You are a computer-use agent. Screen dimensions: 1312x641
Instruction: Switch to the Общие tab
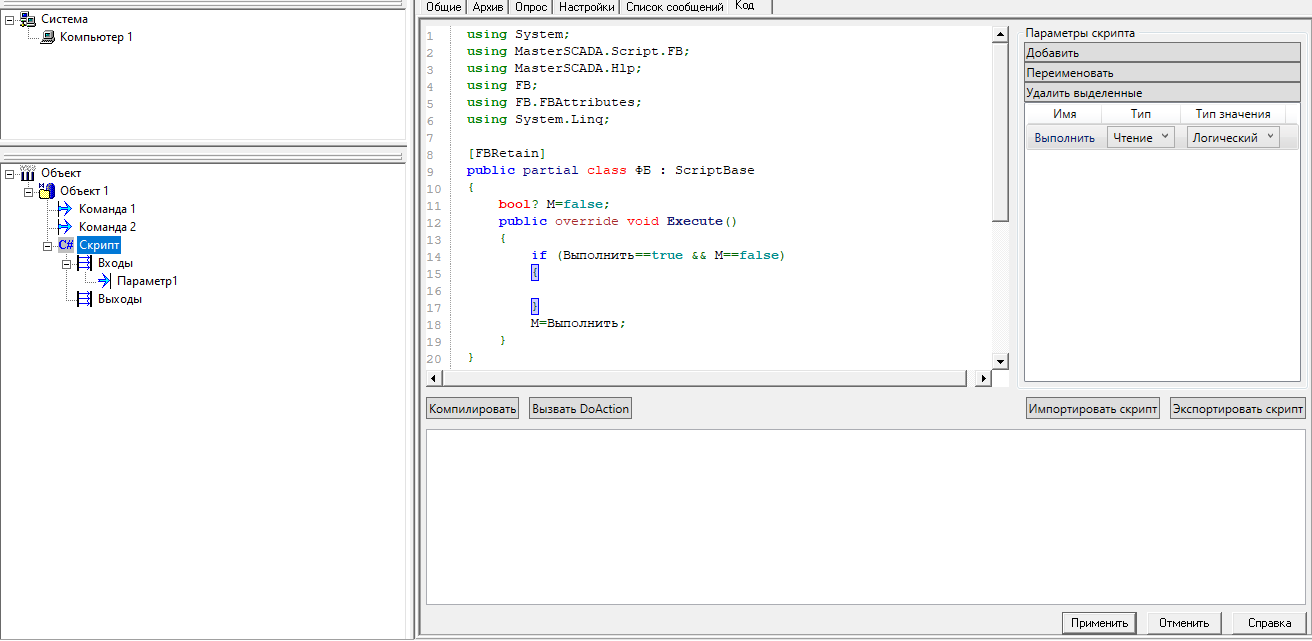coord(444,7)
